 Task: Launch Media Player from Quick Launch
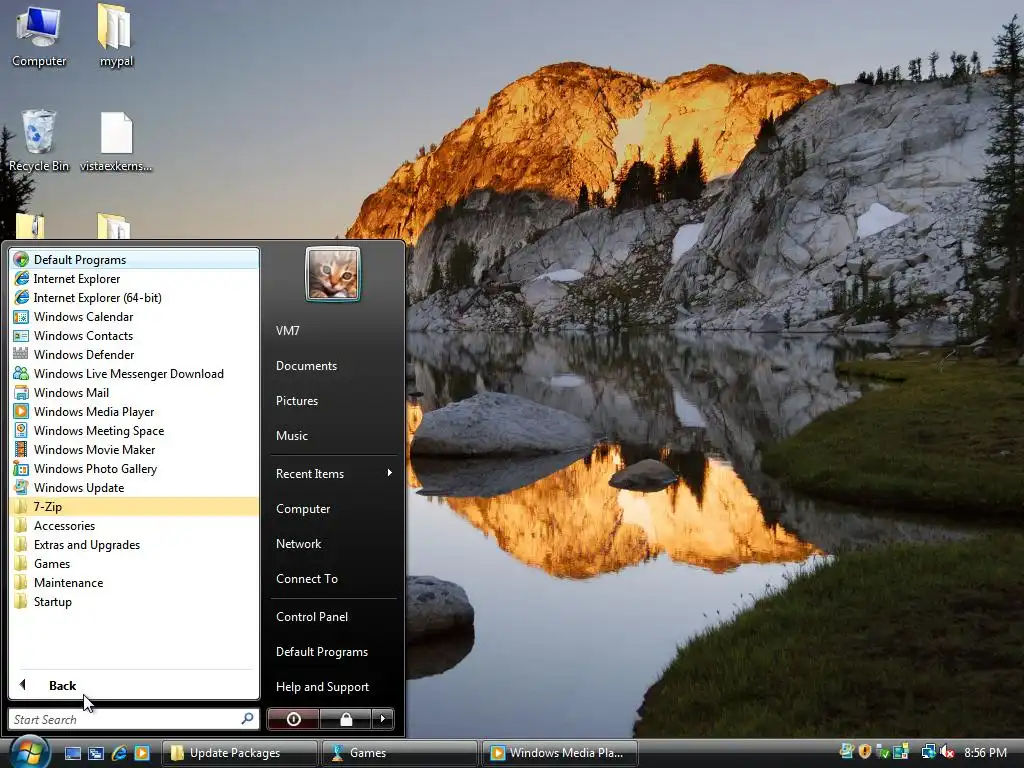click(142, 753)
